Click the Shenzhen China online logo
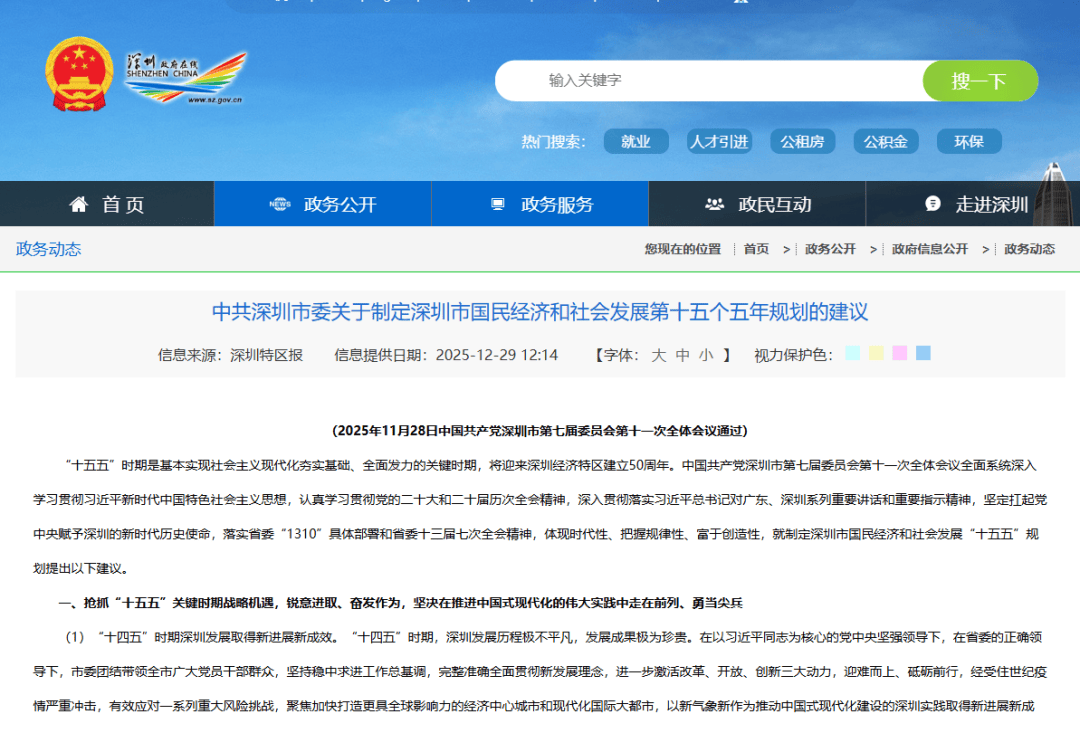1080x733 pixels. coord(185,78)
